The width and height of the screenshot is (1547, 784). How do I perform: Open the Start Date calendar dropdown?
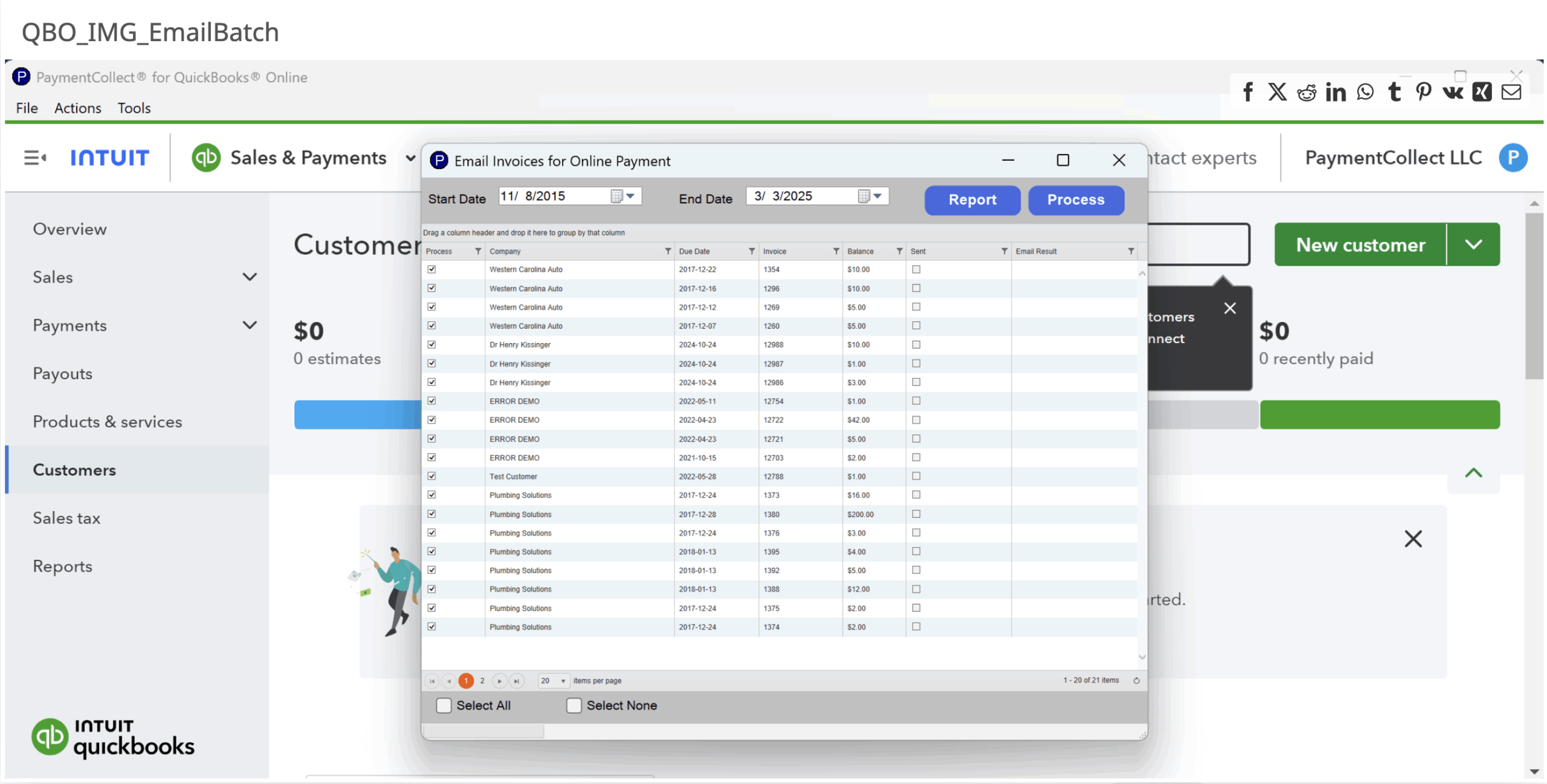pyautogui.click(x=630, y=196)
